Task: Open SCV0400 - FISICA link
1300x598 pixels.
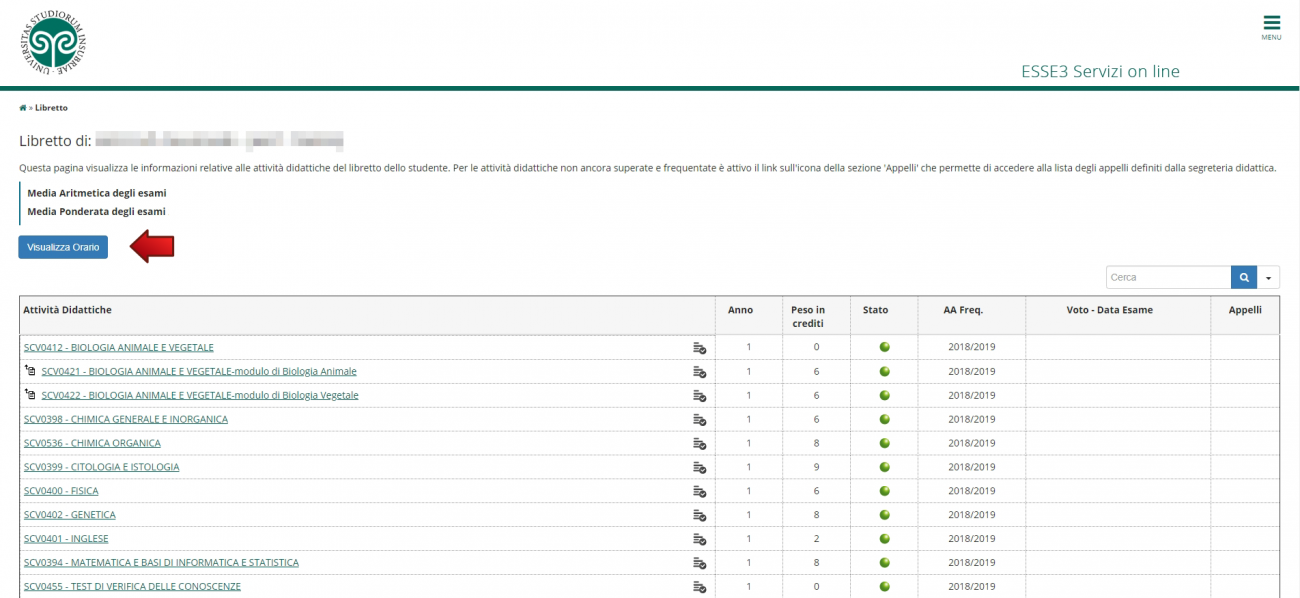Action: point(61,492)
